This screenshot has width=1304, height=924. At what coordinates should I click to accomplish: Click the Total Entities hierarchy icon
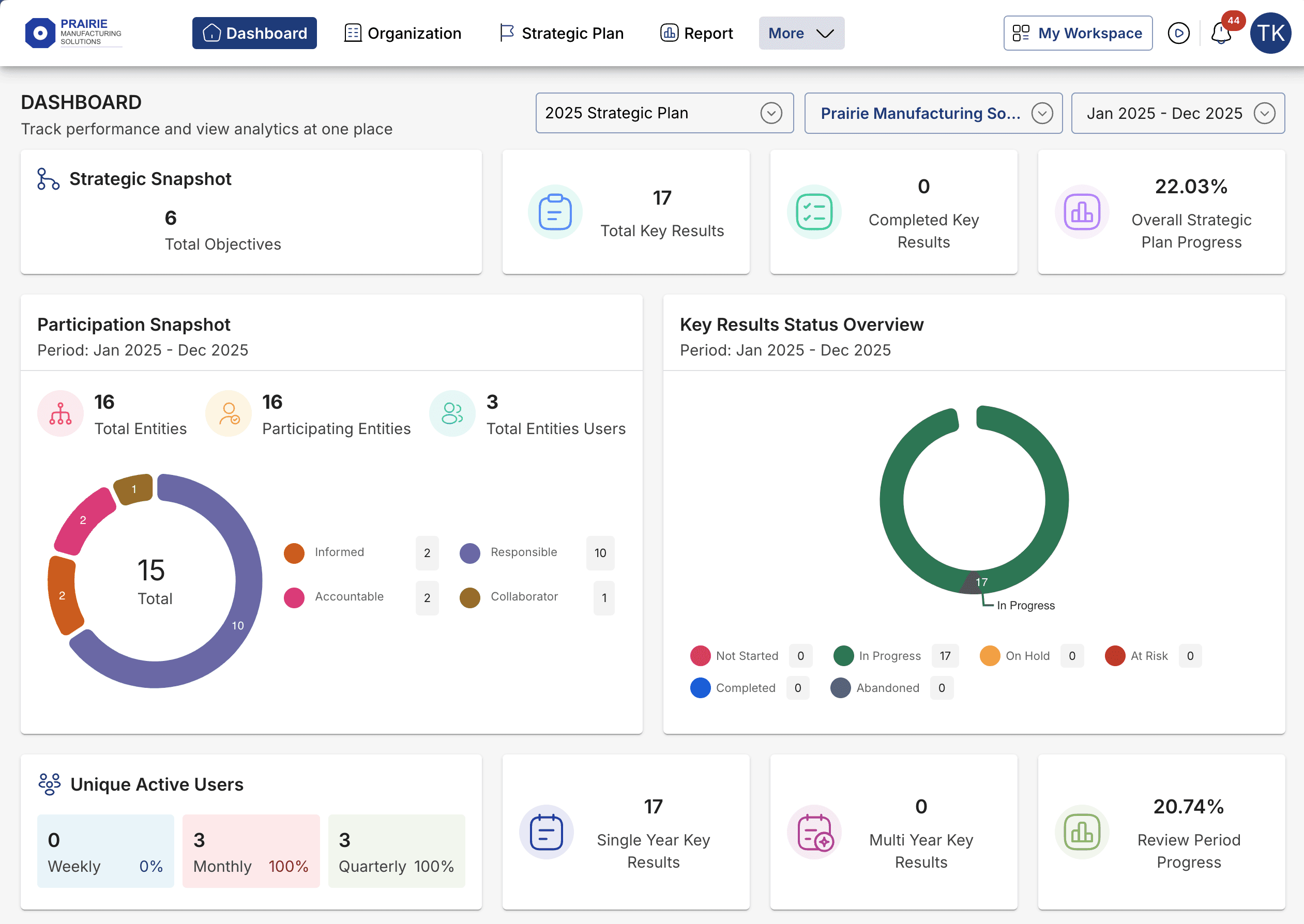point(60,413)
